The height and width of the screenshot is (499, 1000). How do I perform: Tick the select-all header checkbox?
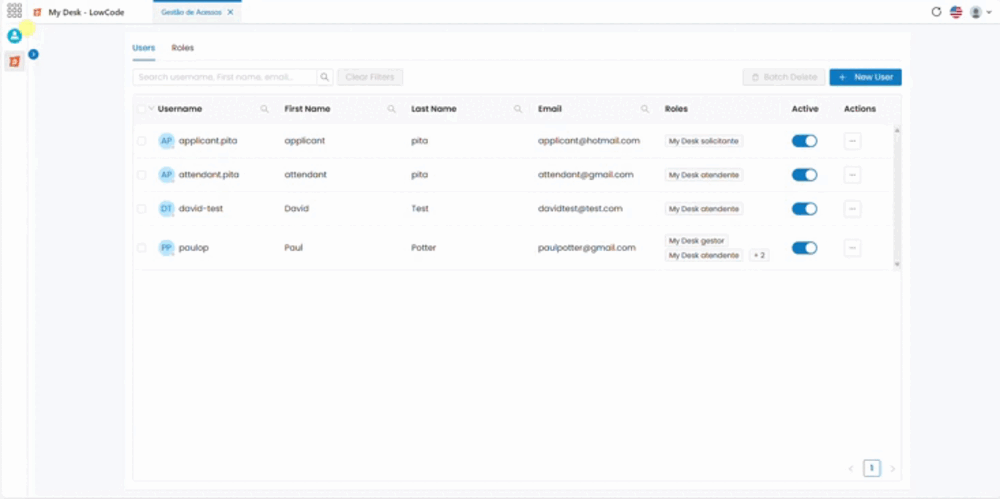click(x=141, y=109)
